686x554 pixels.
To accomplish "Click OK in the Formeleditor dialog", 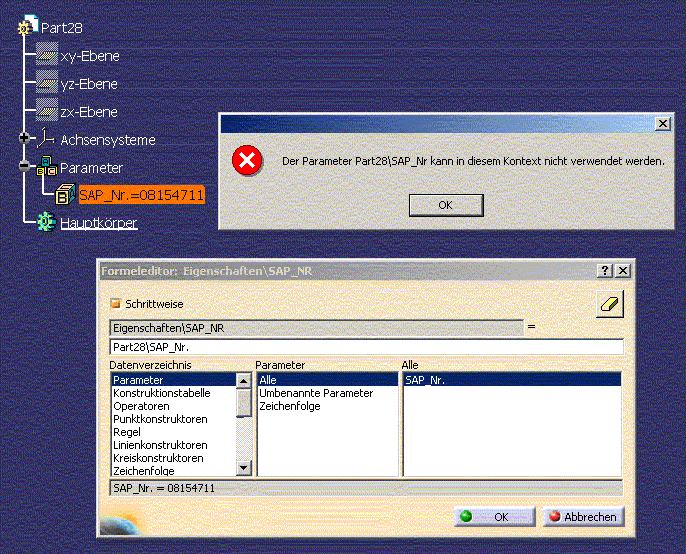I will coord(495,517).
